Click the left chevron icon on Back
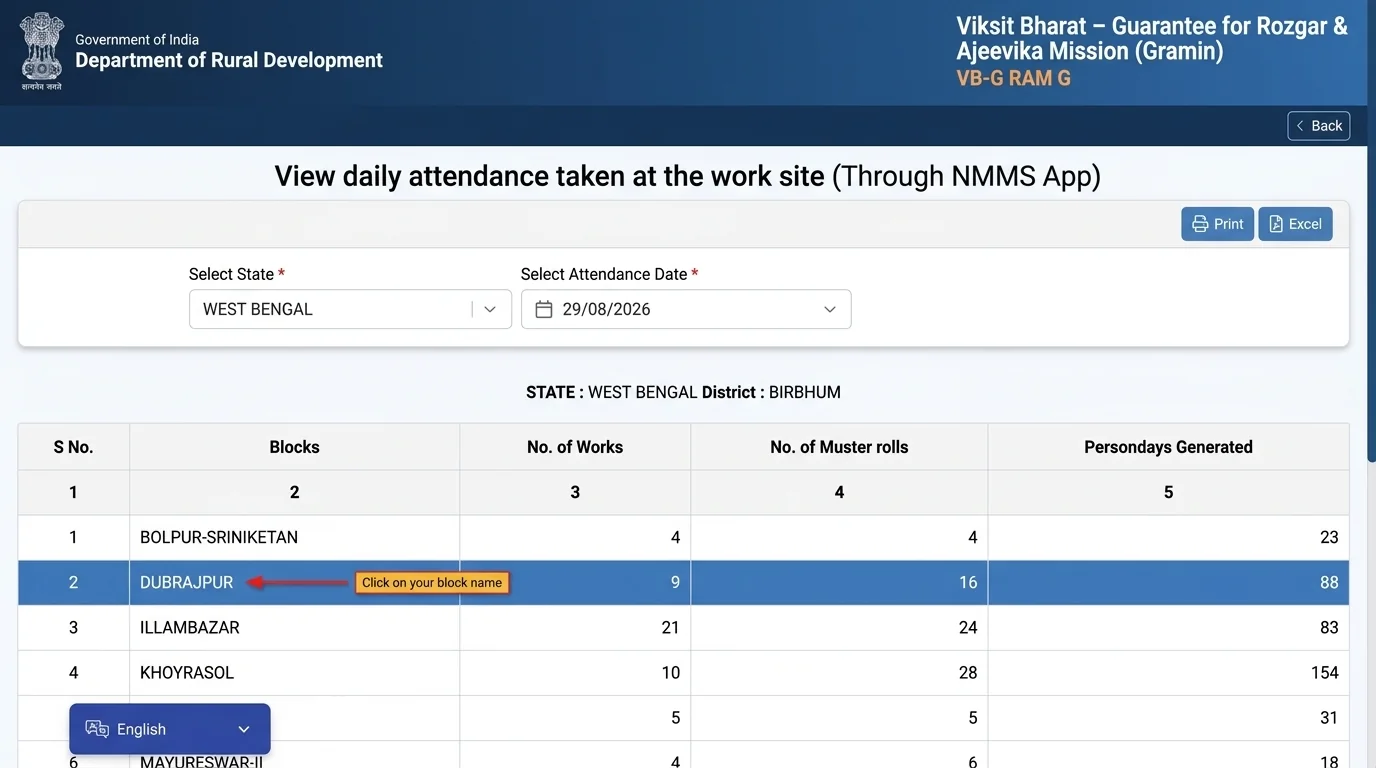Image resolution: width=1376 pixels, height=768 pixels. 1300,126
